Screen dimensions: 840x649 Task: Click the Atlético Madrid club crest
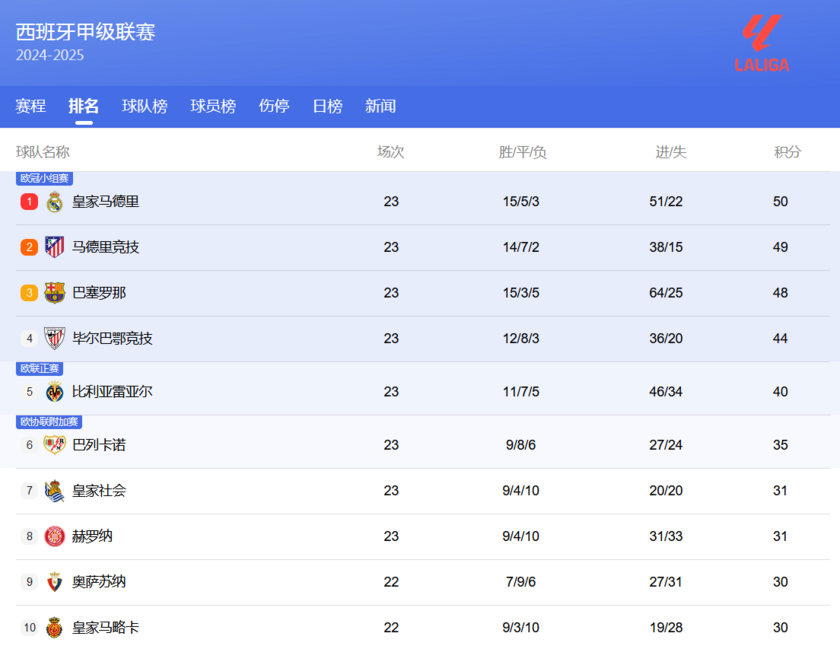[x=53, y=247]
